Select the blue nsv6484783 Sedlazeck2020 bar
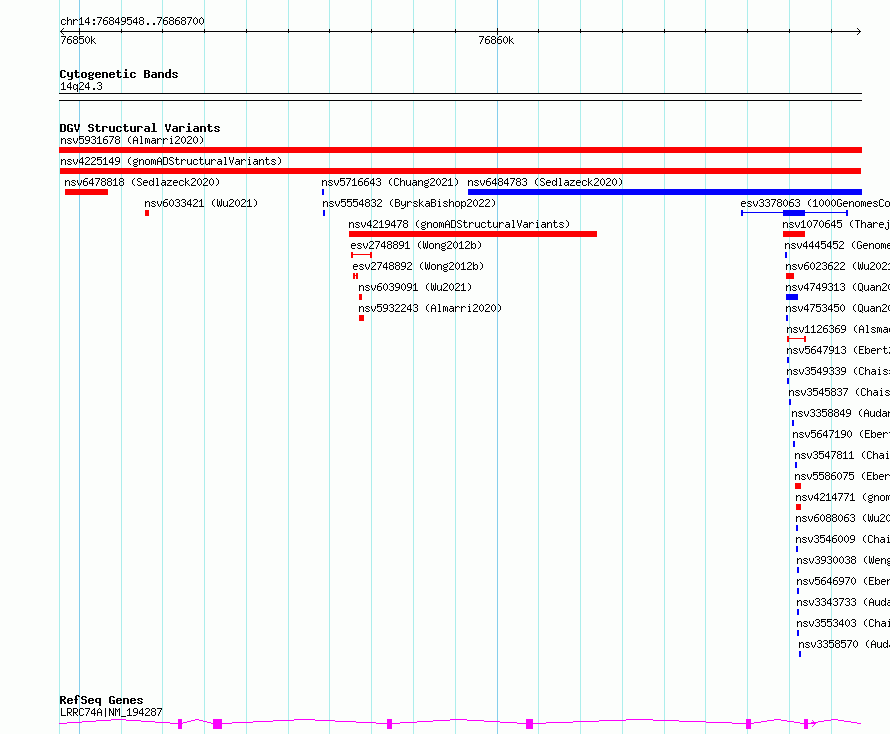Screen dimensions: 890x734 click(x=665, y=192)
